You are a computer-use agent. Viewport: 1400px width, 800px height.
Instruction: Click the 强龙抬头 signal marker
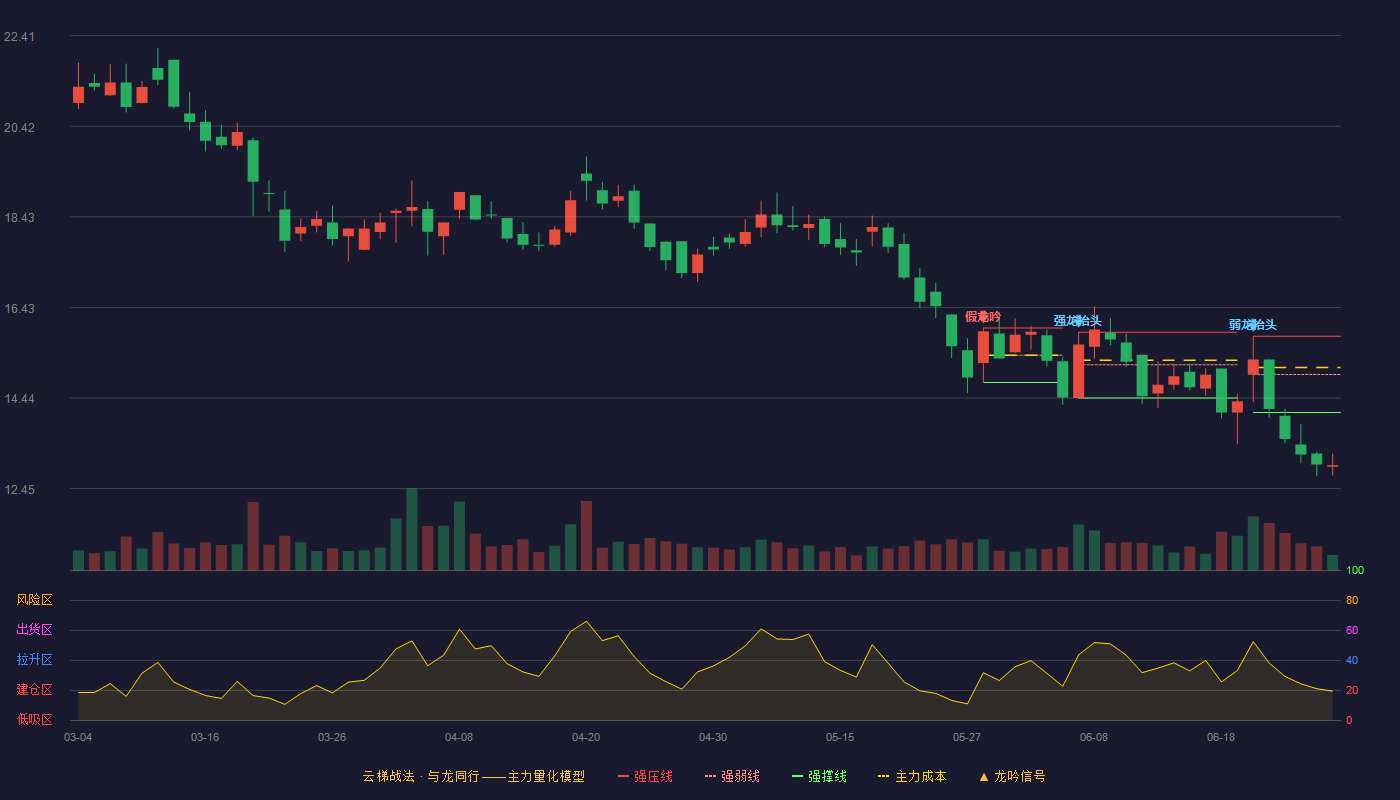(1077, 321)
